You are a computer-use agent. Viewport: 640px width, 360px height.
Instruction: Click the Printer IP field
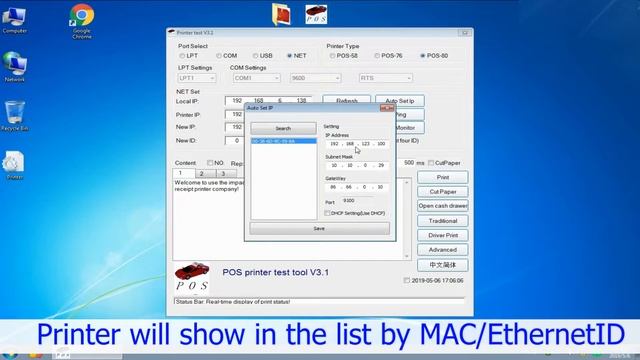(x=235, y=115)
